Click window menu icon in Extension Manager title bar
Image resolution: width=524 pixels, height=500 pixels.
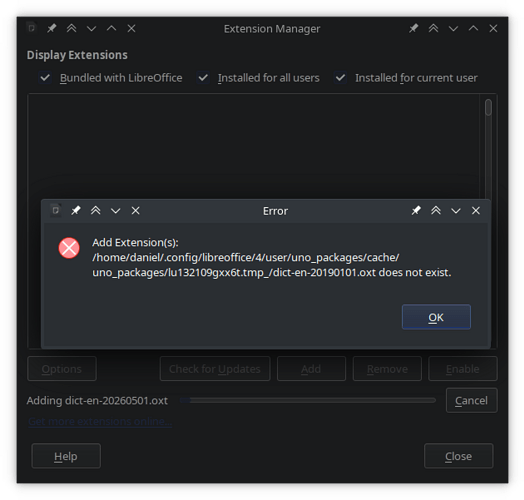click(32, 28)
